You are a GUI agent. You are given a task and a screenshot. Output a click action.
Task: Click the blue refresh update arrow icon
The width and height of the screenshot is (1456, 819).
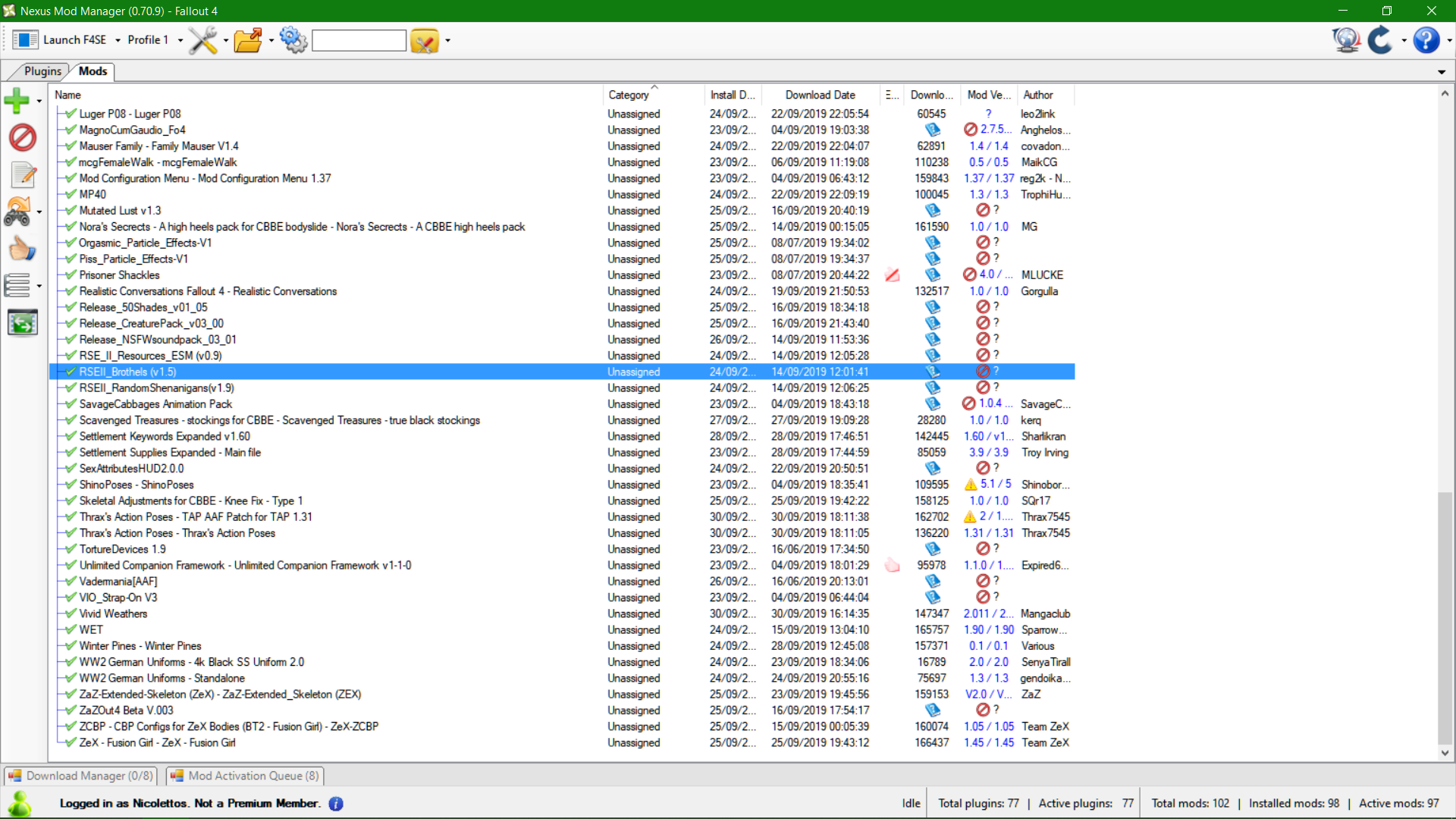(x=1380, y=39)
